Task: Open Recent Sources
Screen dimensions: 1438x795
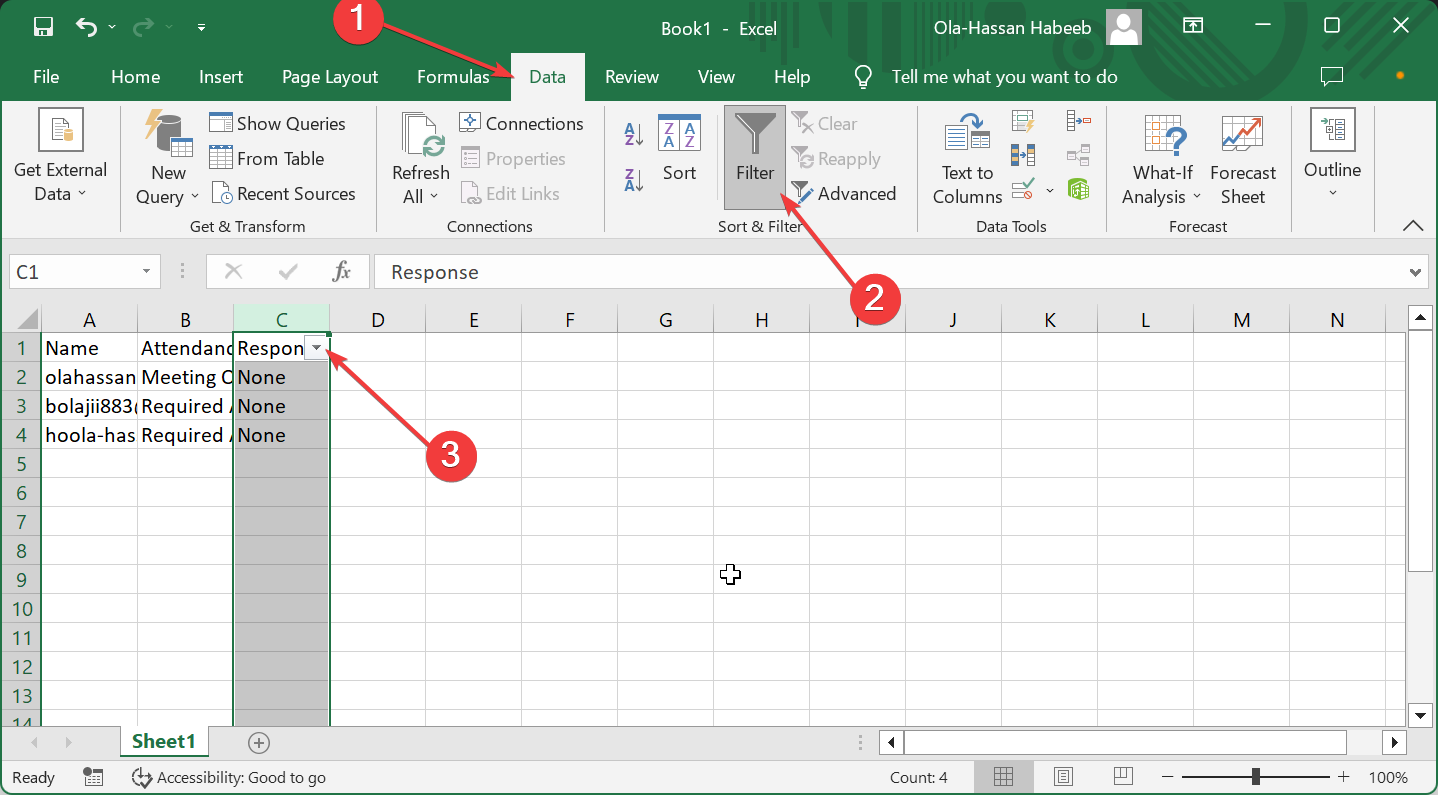Action: click(283, 193)
